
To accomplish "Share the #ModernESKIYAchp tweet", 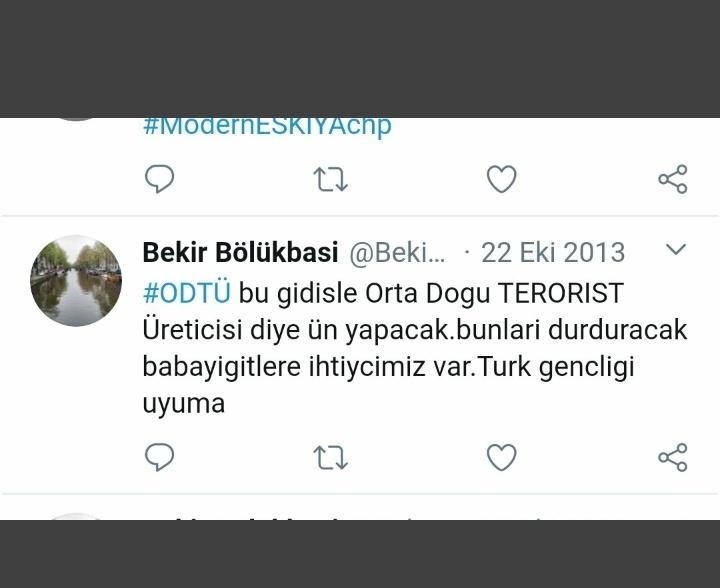I will click(673, 179).
